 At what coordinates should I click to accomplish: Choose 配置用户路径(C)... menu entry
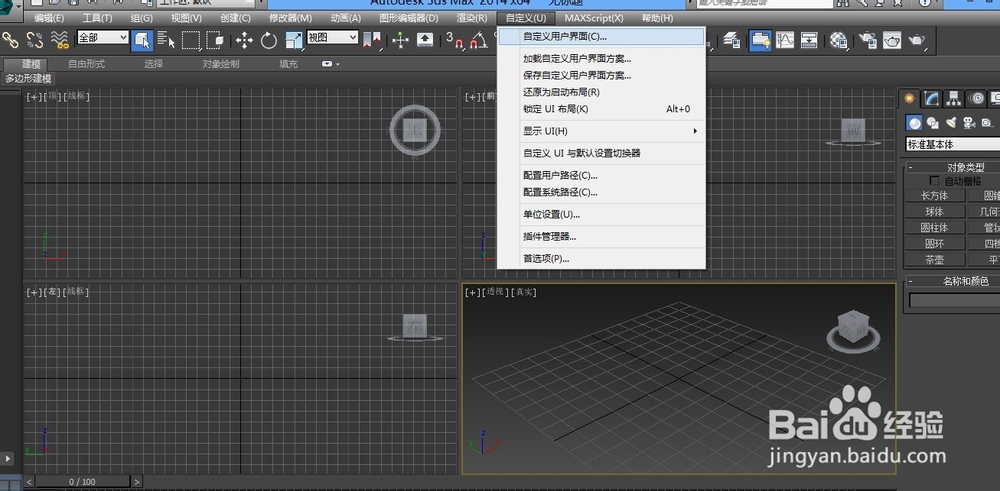click(601, 175)
